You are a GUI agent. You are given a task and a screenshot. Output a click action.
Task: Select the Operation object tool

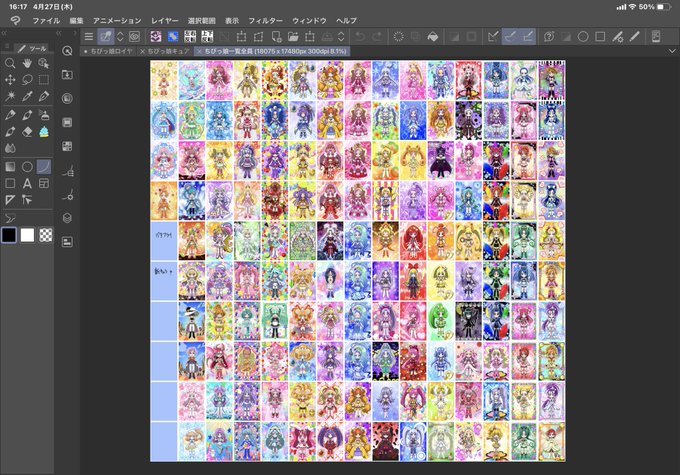pos(43,63)
